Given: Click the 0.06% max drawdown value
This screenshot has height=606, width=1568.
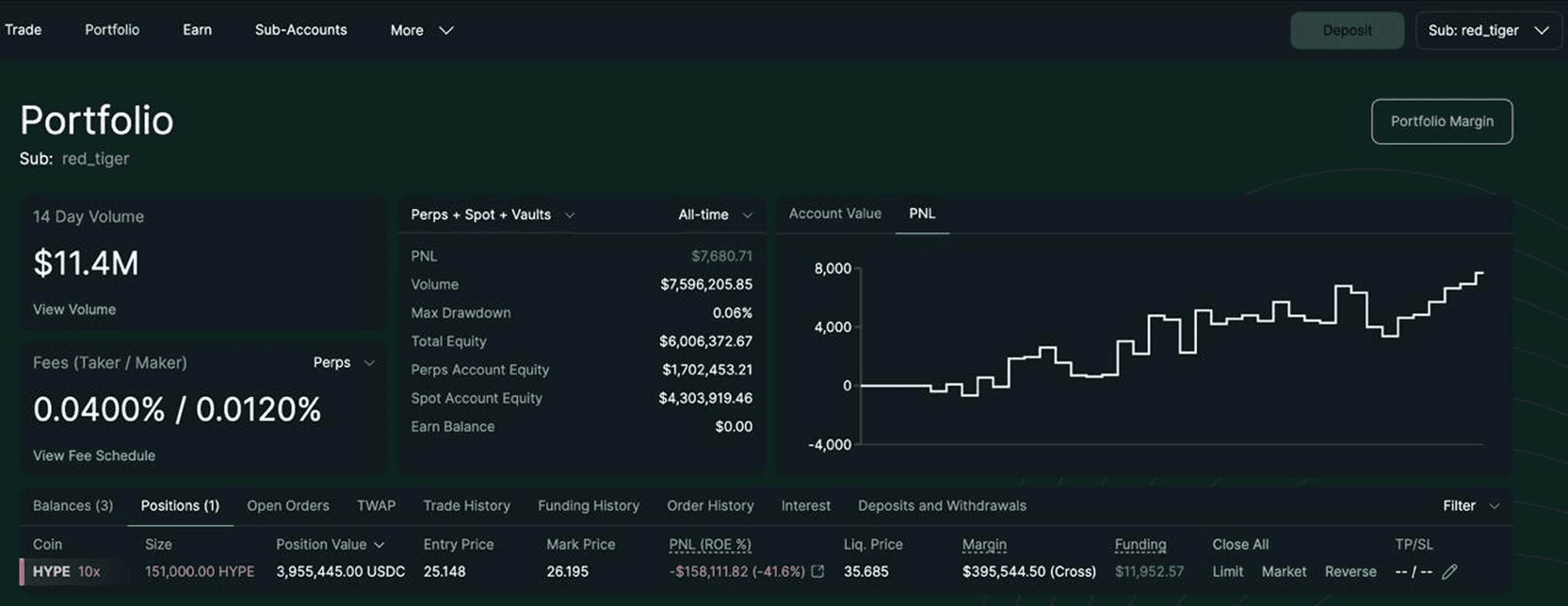Looking at the screenshot, I should (733, 313).
